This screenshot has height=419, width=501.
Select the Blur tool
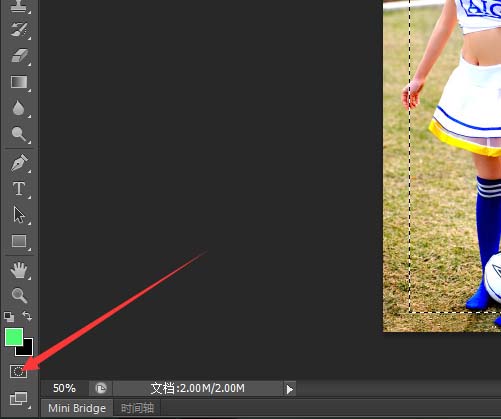[18, 108]
